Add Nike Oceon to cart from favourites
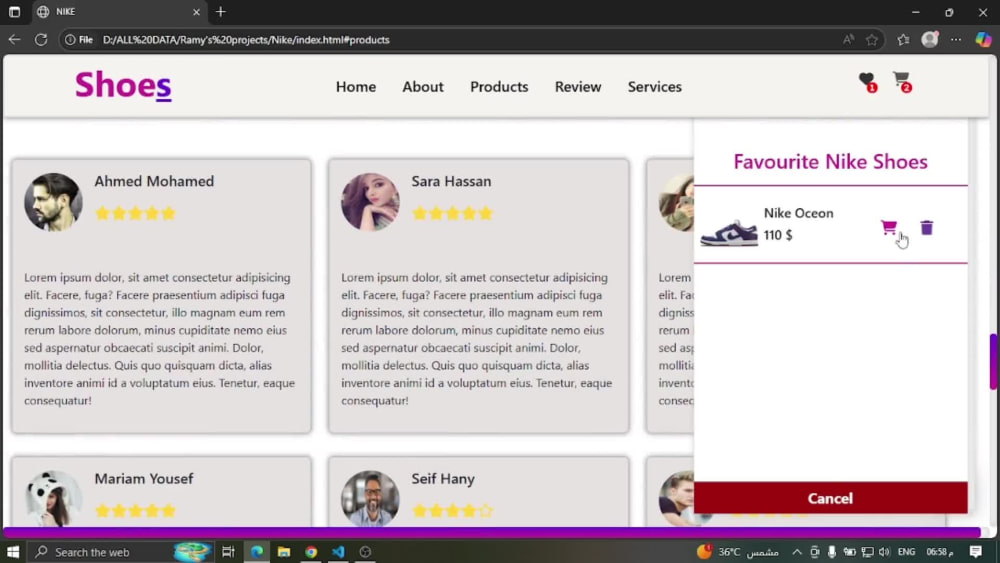The height and width of the screenshot is (563, 1000). (x=888, y=227)
